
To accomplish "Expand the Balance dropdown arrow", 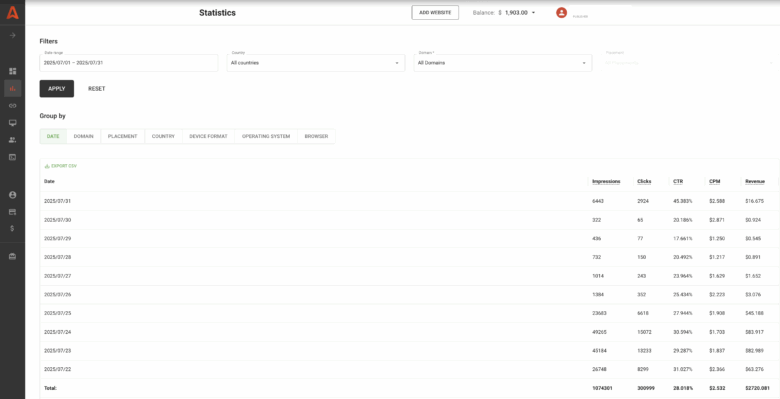I will 533,13.
